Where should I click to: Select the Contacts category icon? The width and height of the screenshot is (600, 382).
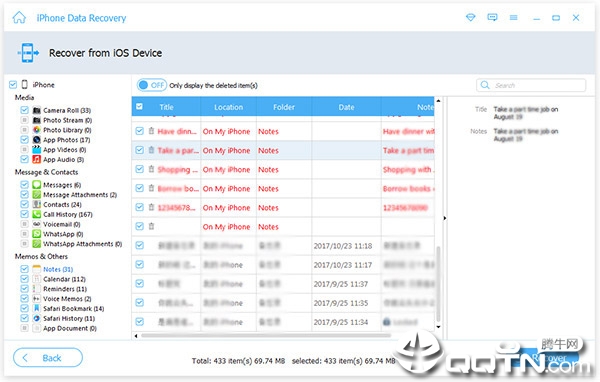(x=37, y=204)
